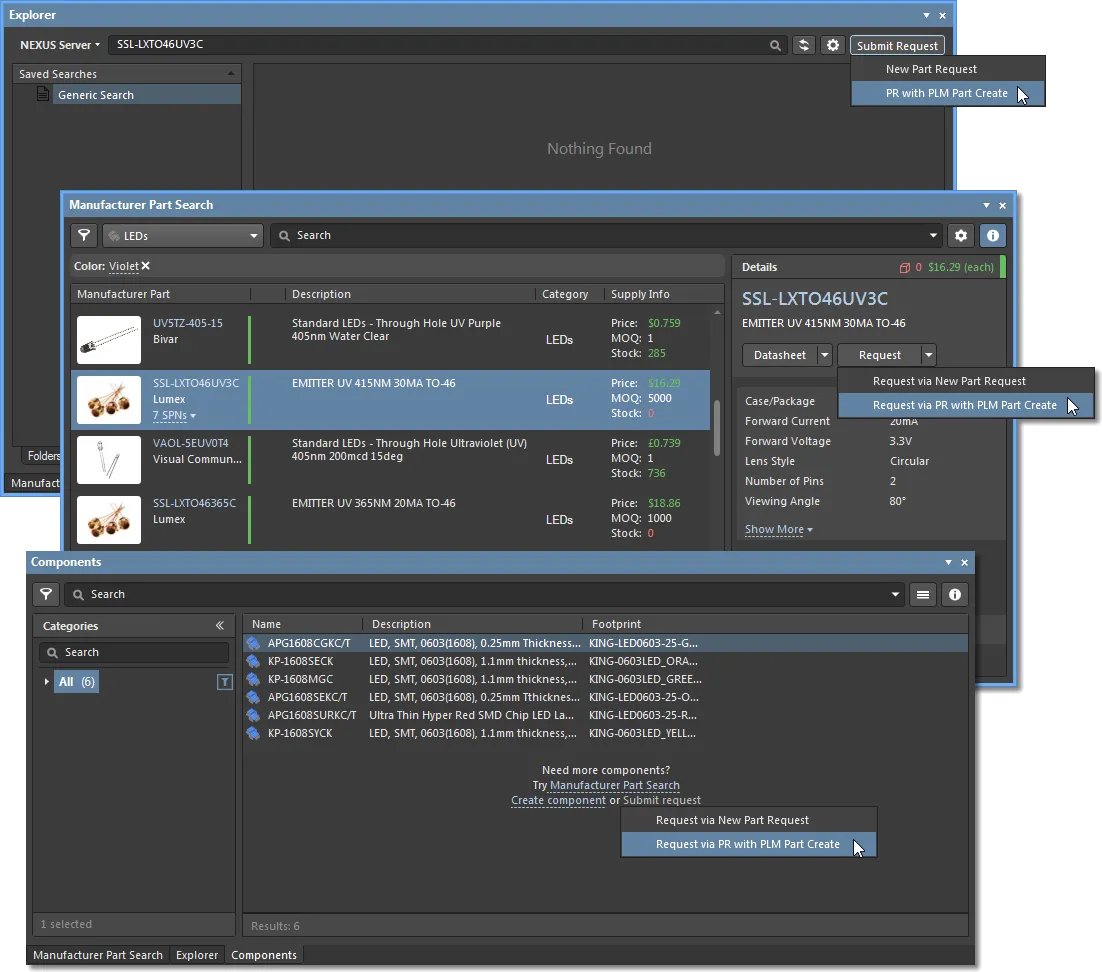Collapse the Categories pane with double chevron
Viewport: 1102px width, 972px height.
220,625
